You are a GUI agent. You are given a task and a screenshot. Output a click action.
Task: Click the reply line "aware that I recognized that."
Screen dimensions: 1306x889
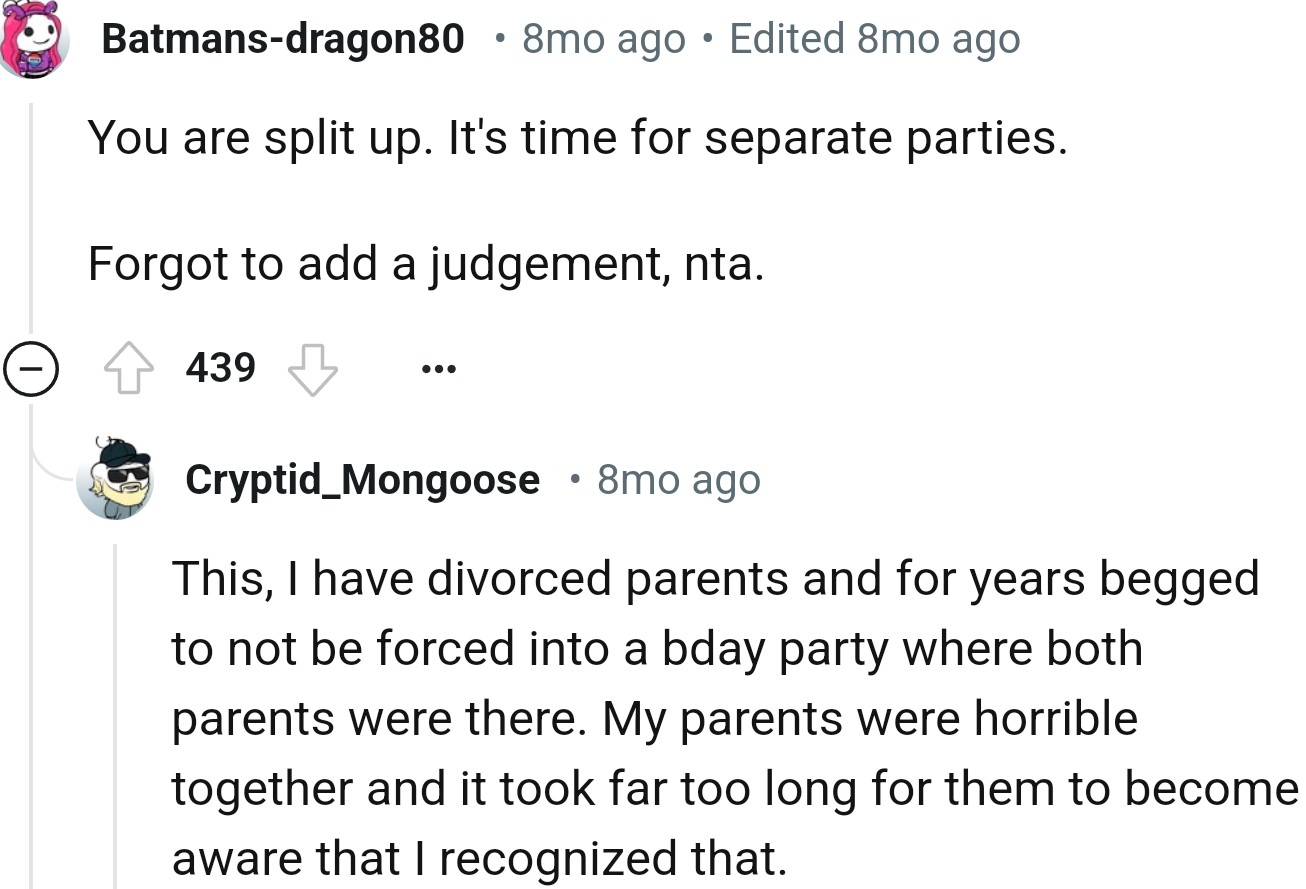click(475, 858)
